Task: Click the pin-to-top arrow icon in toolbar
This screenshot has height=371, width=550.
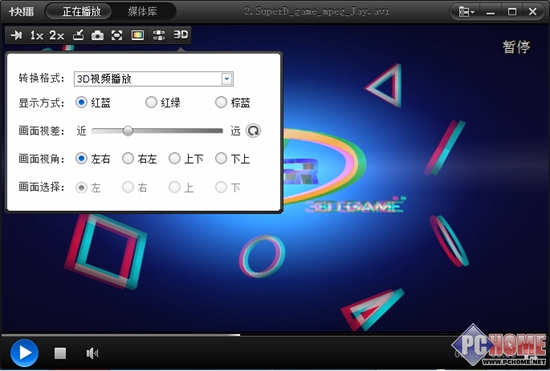Action: click(x=16, y=35)
